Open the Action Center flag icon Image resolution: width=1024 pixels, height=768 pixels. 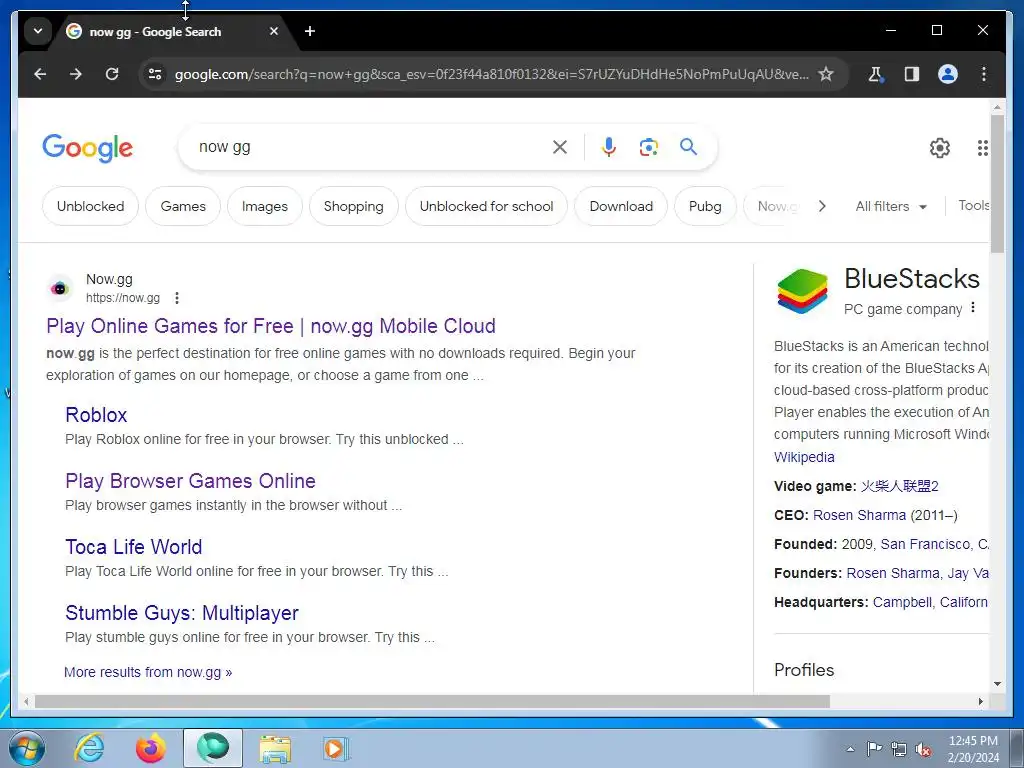(x=874, y=748)
